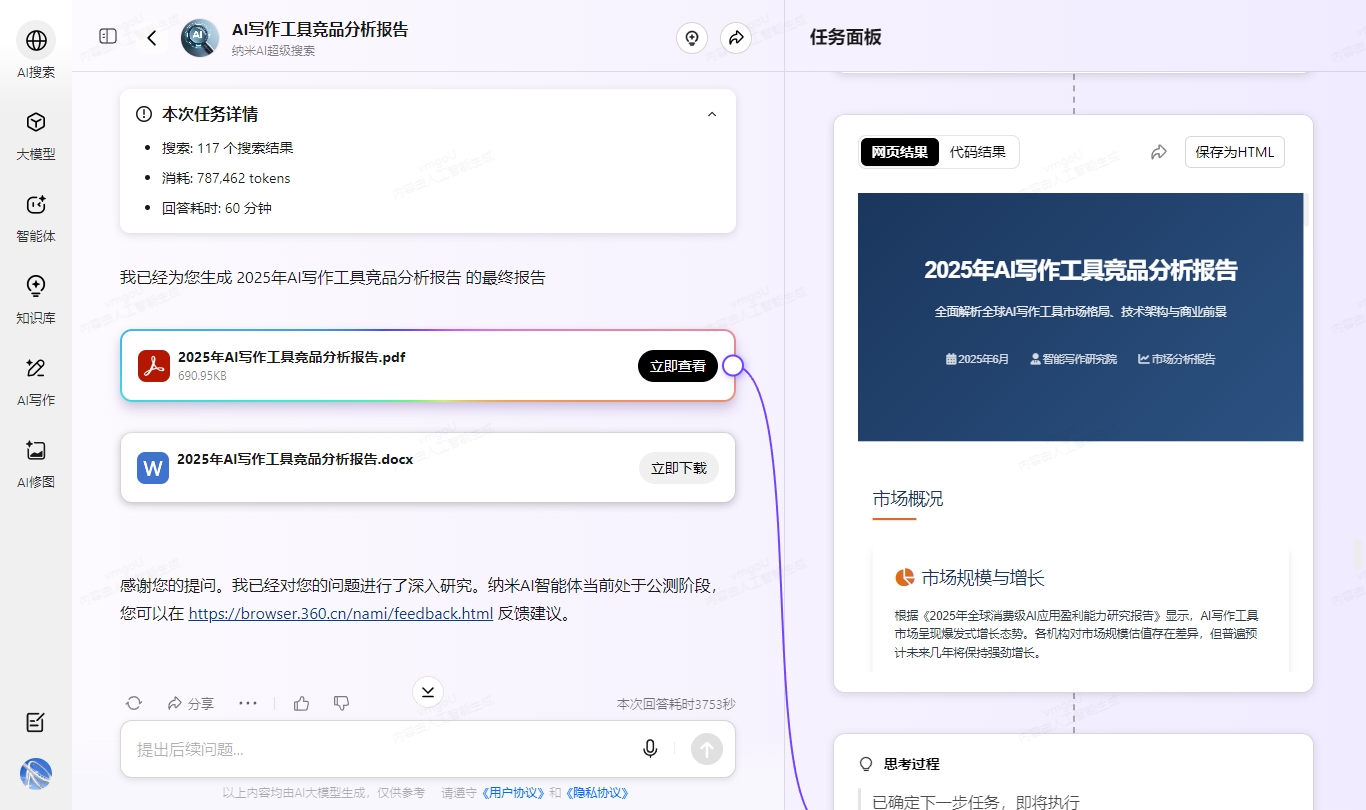The height and width of the screenshot is (810, 1366).
Task: Click the PDF card connector circle node
Action: click(733, 365)
